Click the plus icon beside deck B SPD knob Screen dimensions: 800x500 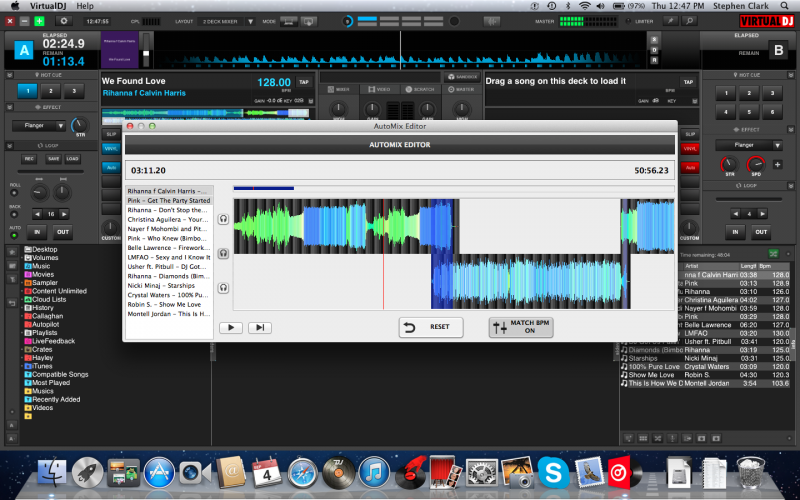coord(778,164)
